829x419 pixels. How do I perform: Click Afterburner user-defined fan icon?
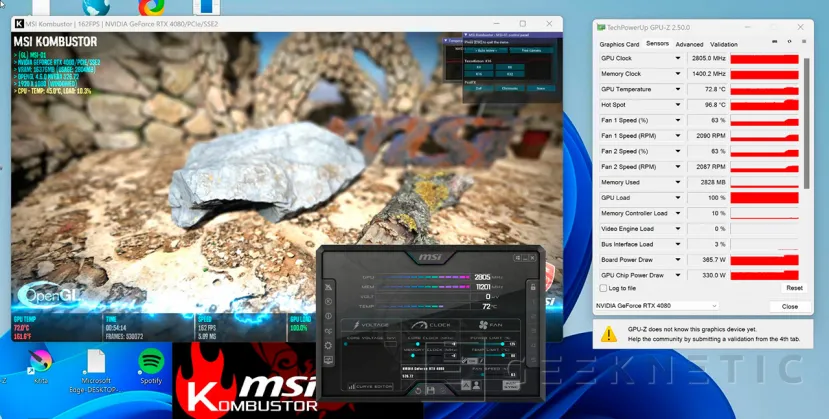[476, 385]
